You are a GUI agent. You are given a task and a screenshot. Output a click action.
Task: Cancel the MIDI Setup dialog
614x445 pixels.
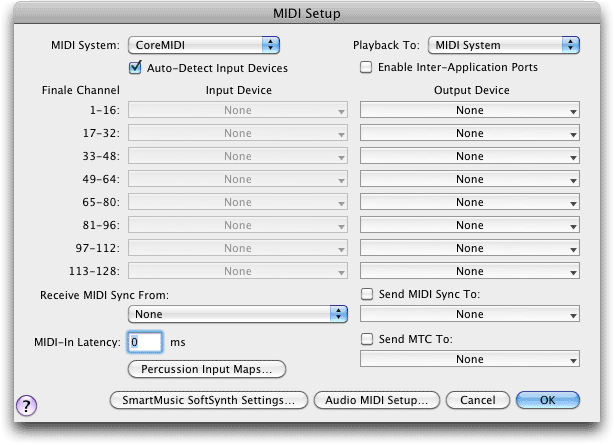point(478,400)
